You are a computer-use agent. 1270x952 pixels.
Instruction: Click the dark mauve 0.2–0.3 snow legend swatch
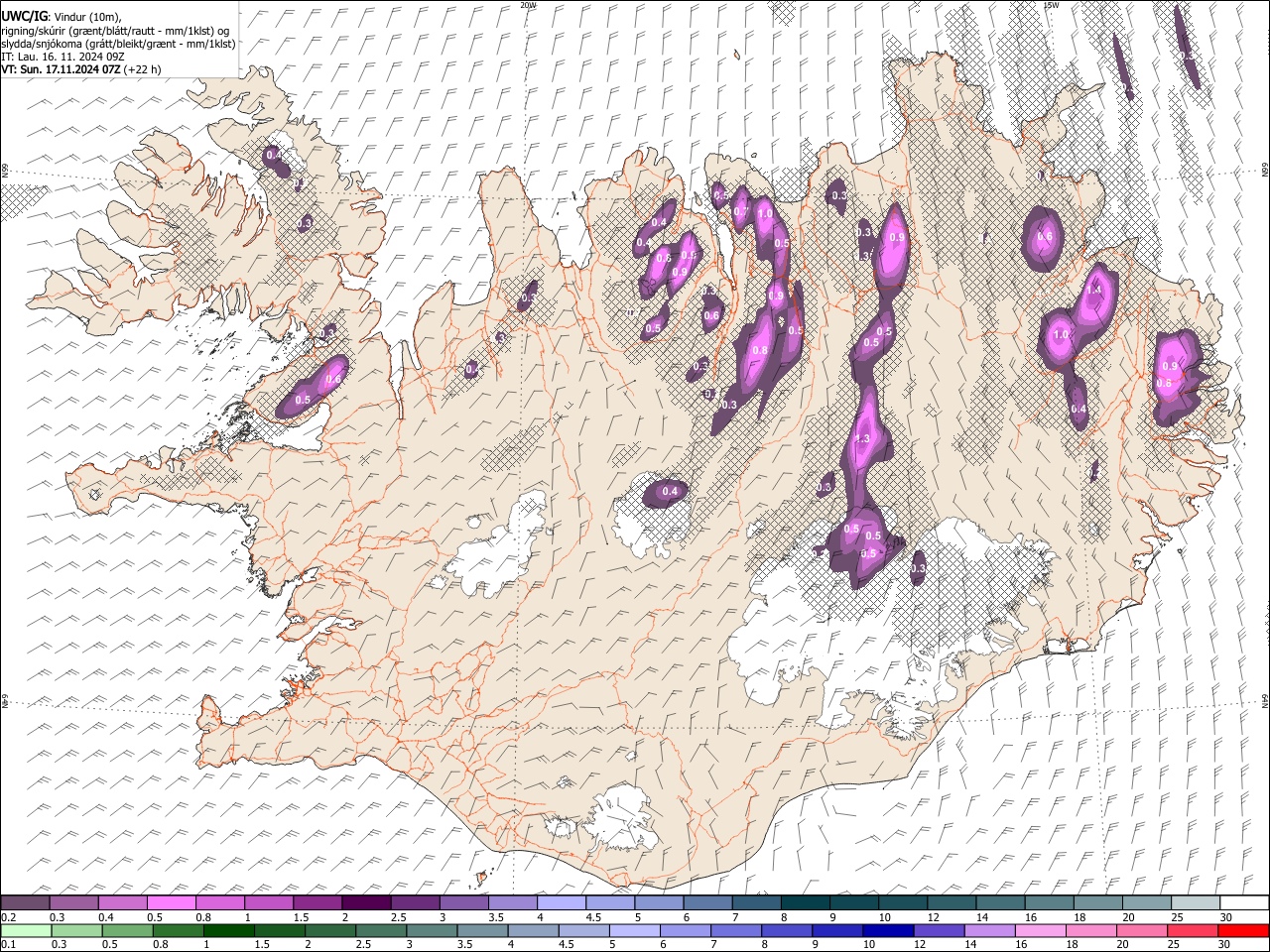(x=25, y=902)
